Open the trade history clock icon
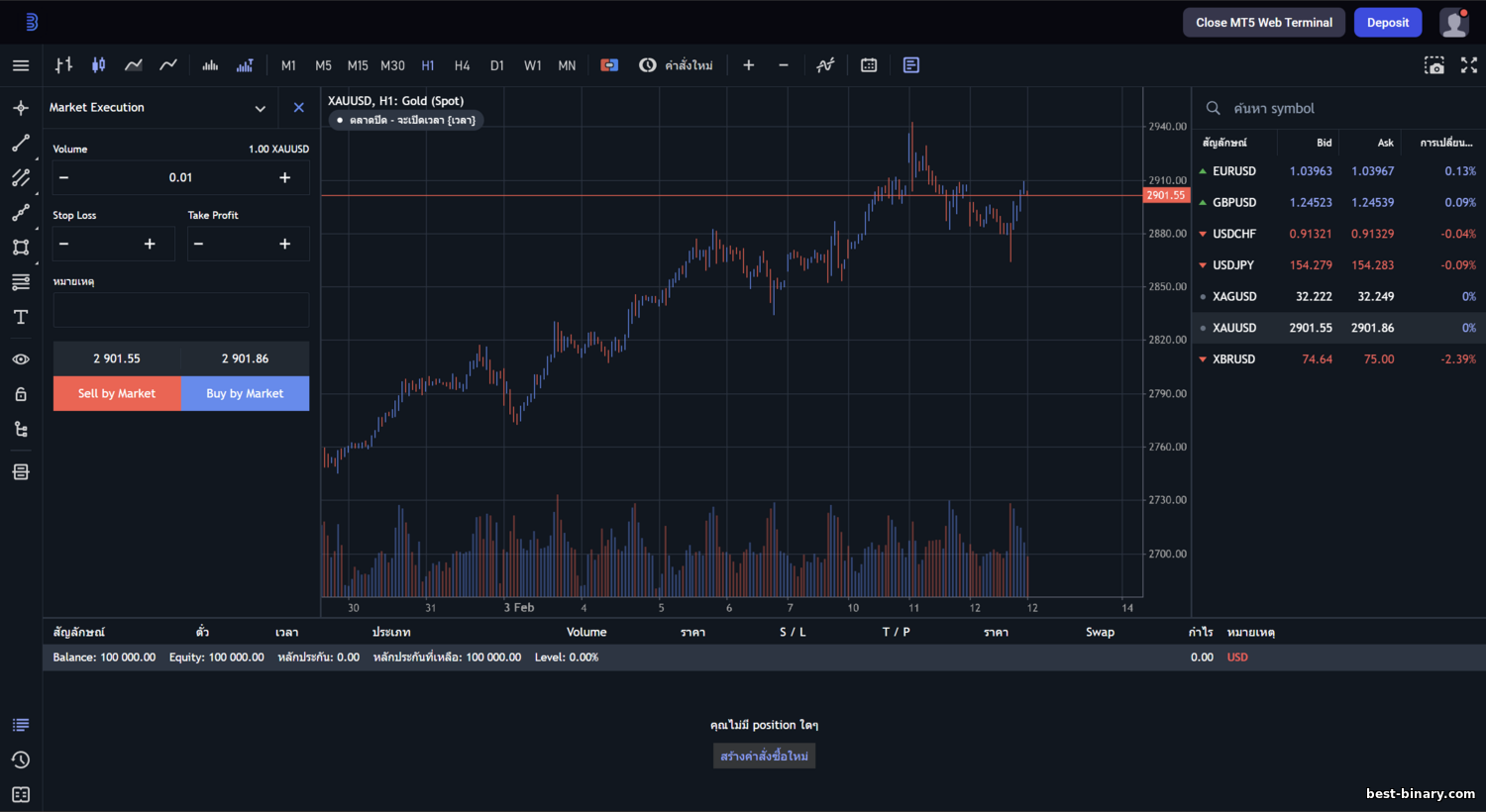This screenshot has width=1486, height=812. coord(21,760)
